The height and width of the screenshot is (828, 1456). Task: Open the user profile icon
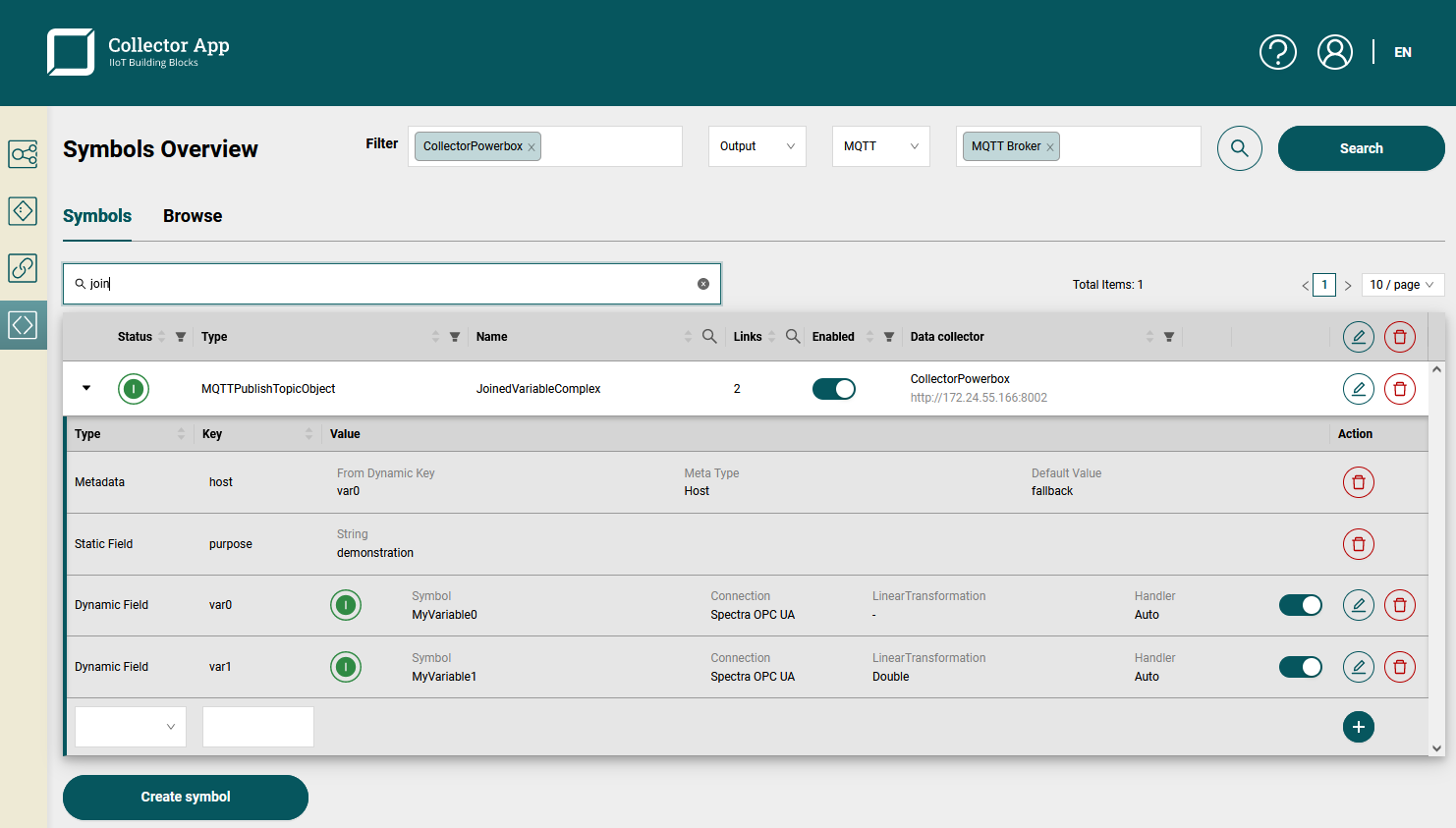1334,52
